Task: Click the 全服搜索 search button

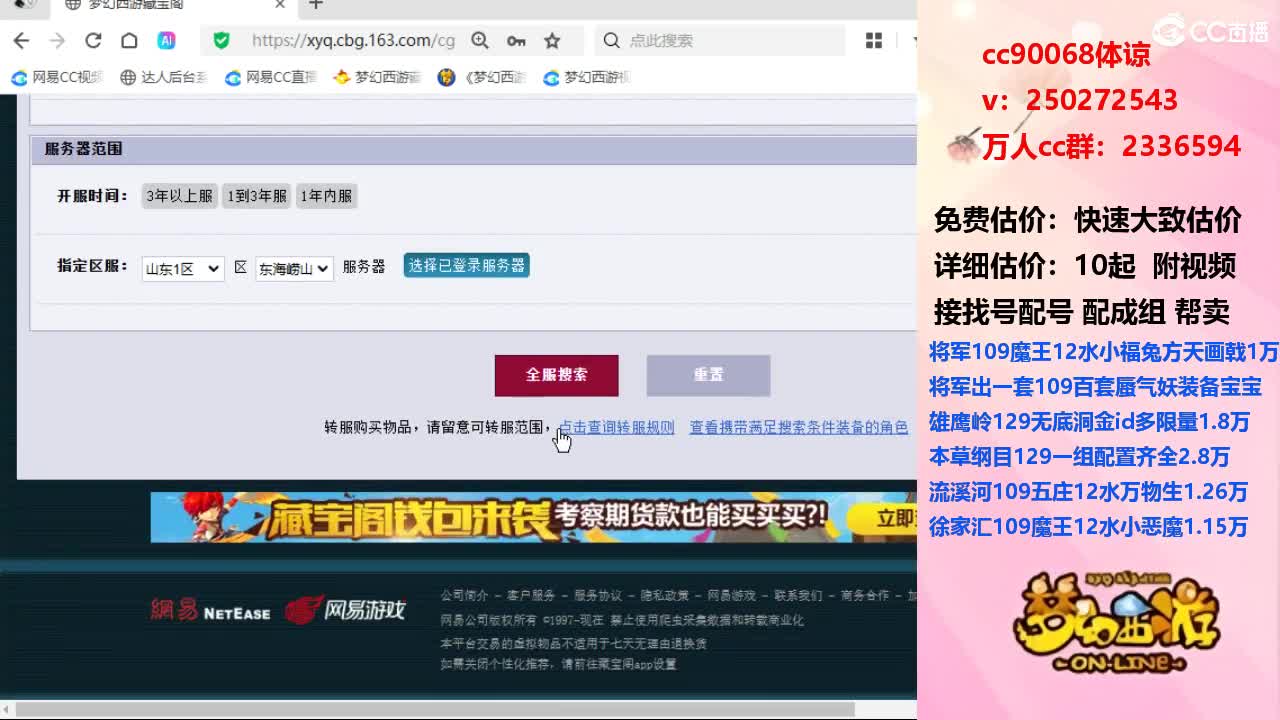Action: pos(557,375)
